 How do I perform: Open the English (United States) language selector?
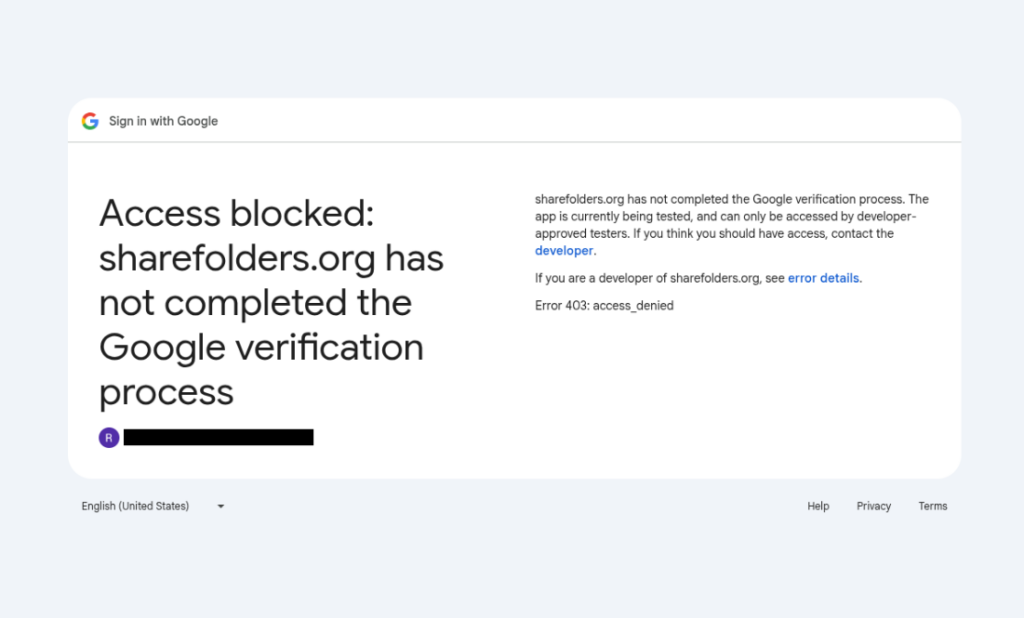pos(134,506)
